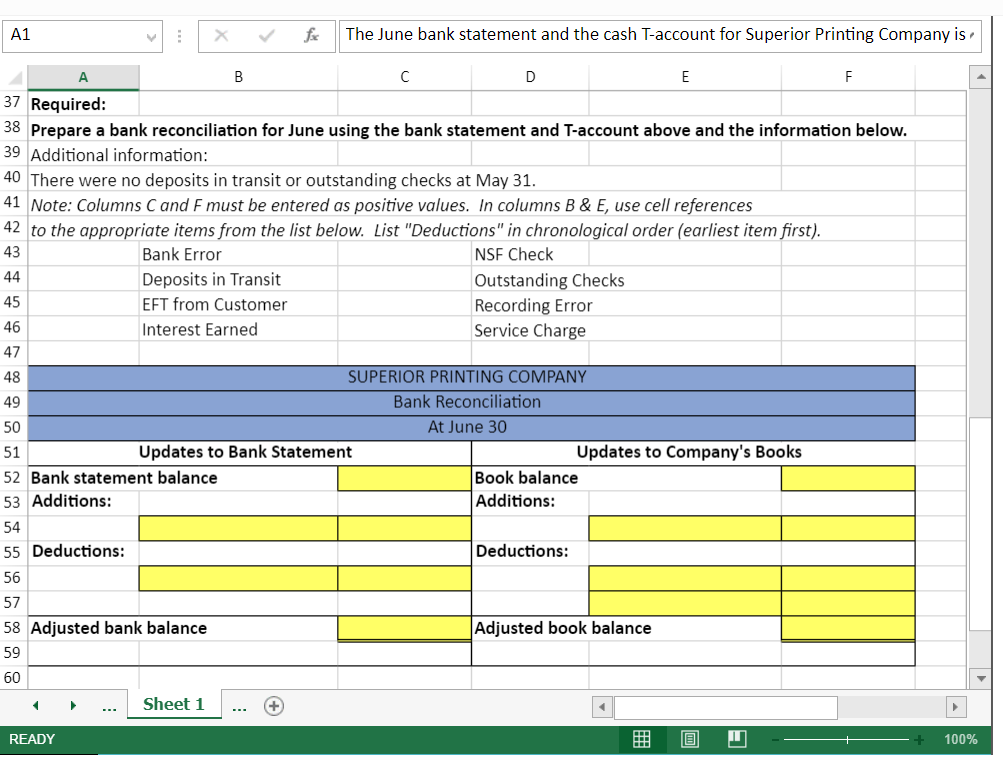1003x776 pixels.
Task: Click the 'Outstanding Checks' cell
Action: [x=549, y=280]
